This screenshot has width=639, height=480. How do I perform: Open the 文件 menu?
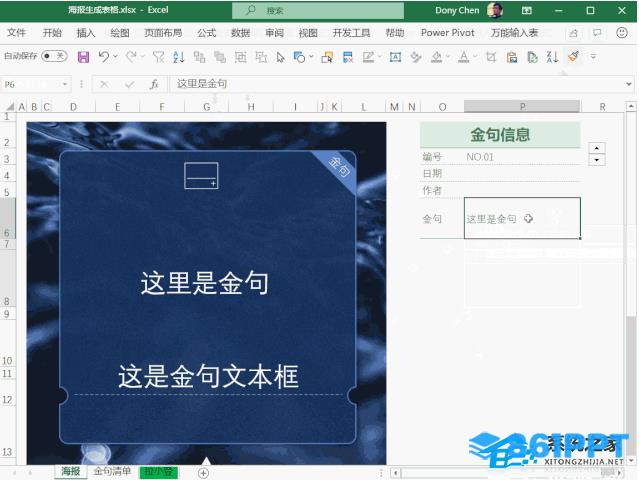pyautogui.click(x=16, y=33)
